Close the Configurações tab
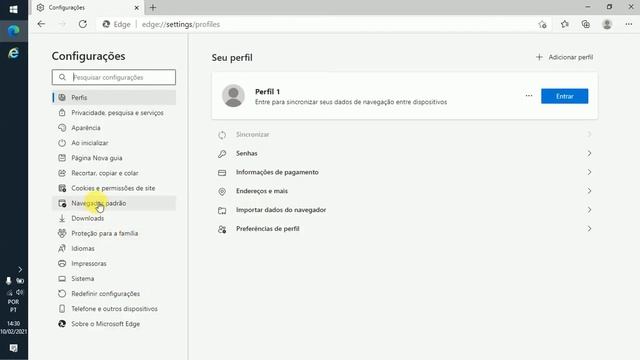The image size is (640, 360). (x=137, y=7)
